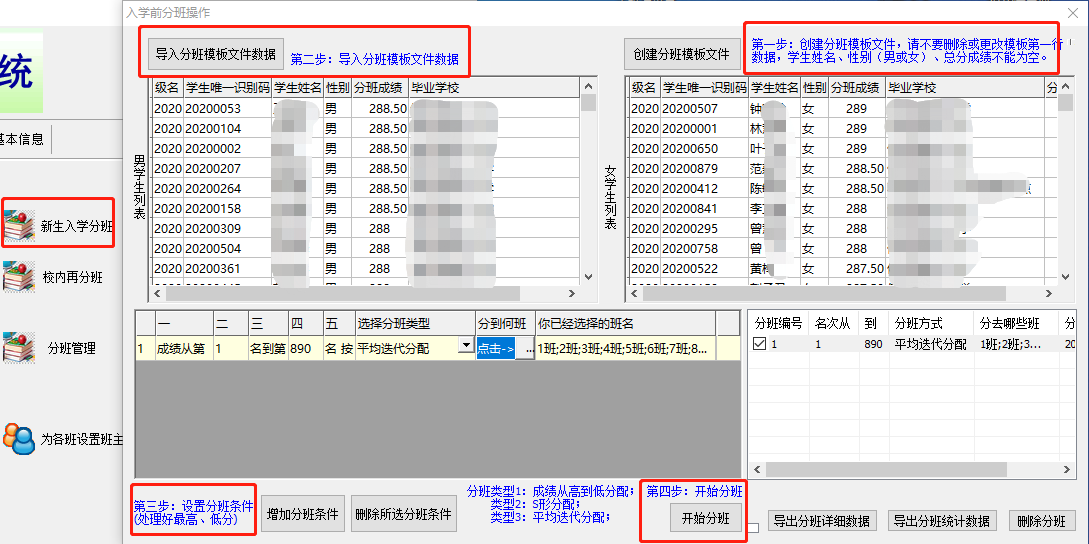Click the 点击-> cell in 分到何班 column
Screen dimensions: 1089x544
click(x=497, y=349)
